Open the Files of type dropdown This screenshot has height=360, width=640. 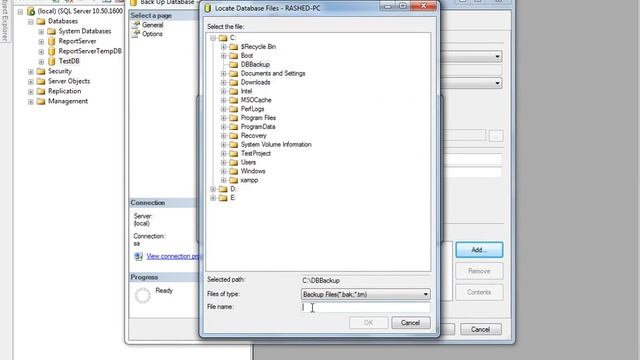click(x=425, y=294)
